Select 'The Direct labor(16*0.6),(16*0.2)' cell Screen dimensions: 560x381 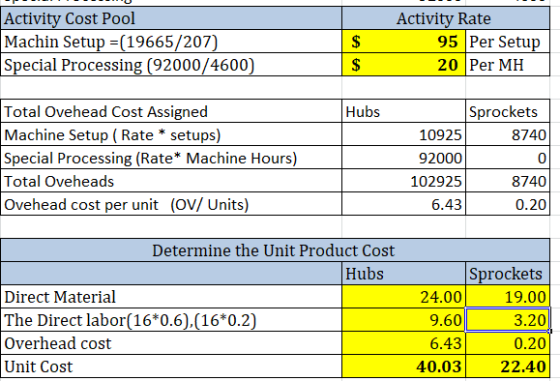click(171, 320)
